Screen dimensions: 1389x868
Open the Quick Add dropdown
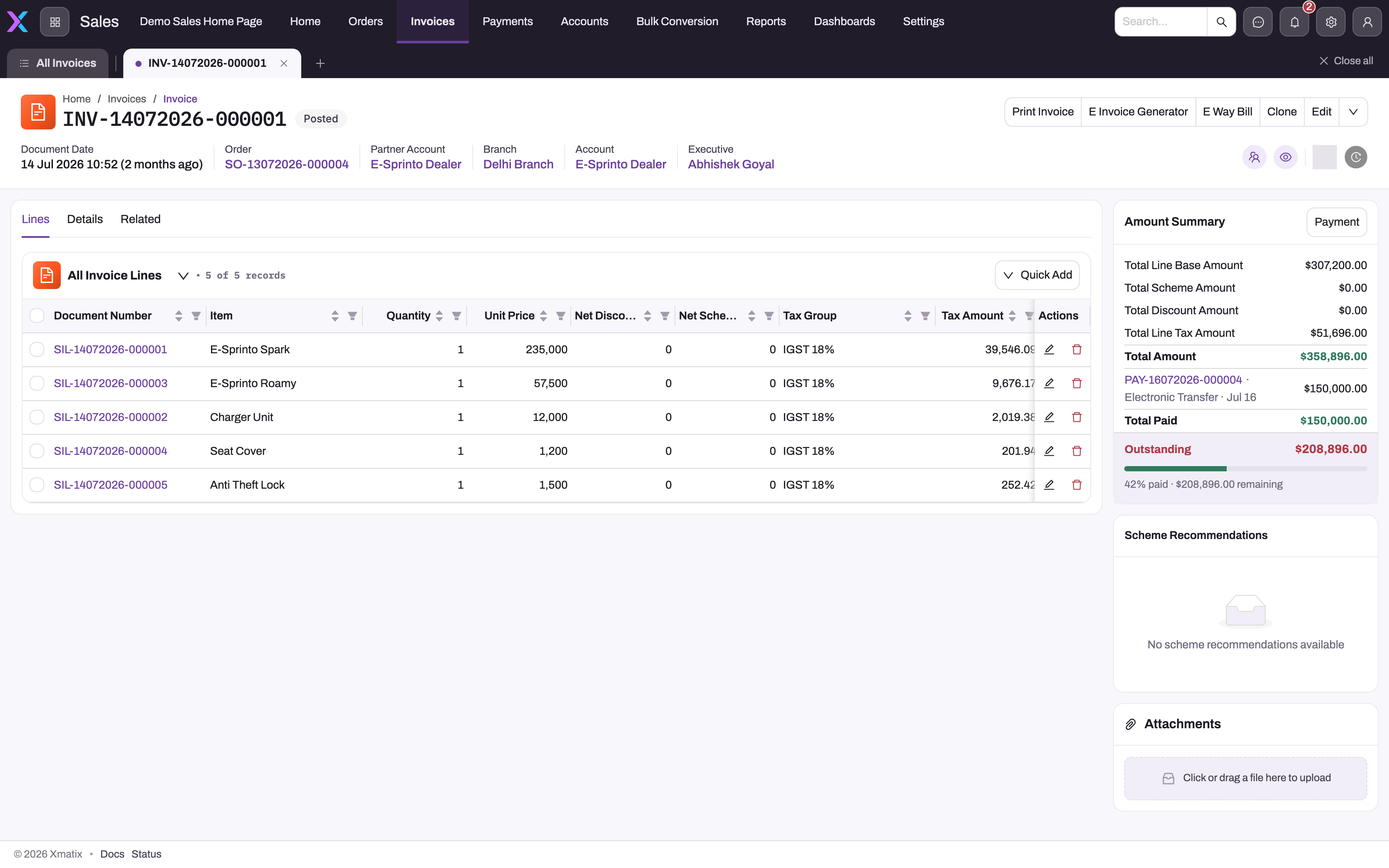point(1037,275)
